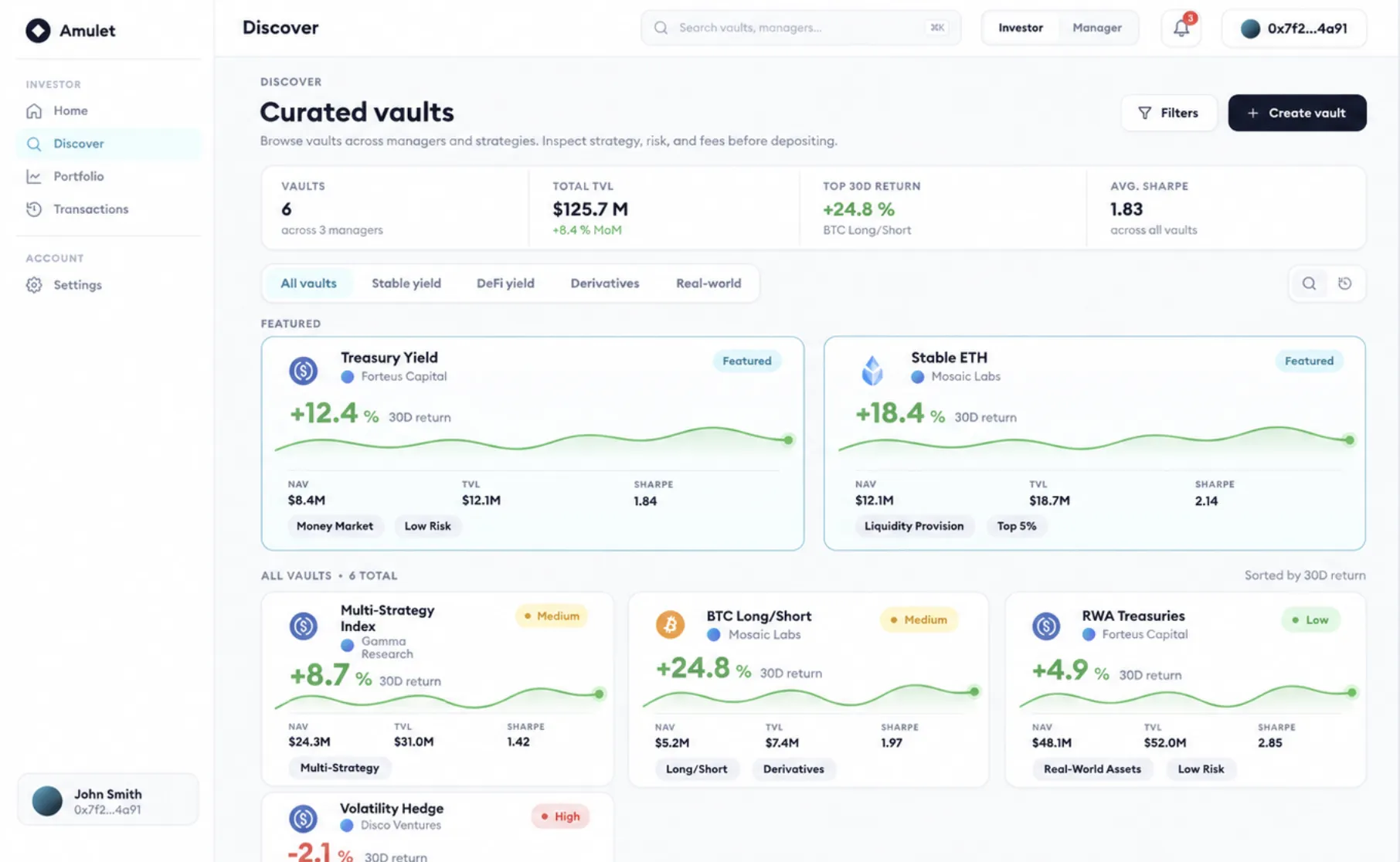Click the BTC Long/Short bitcoin icon

pos(671,624)
